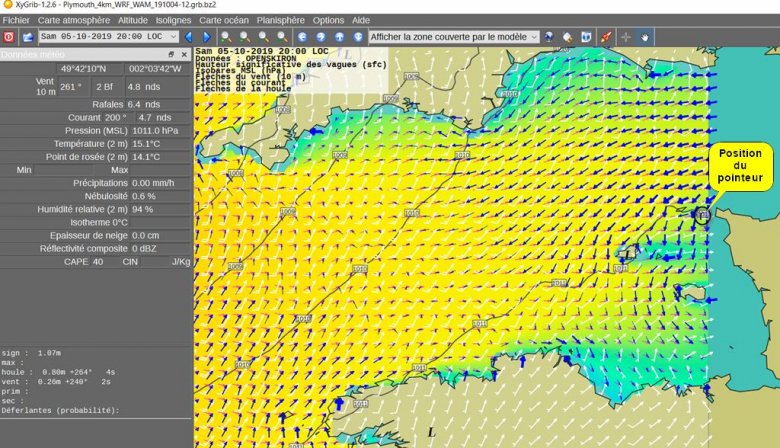Undock the Données météo panel

(171, 54)
